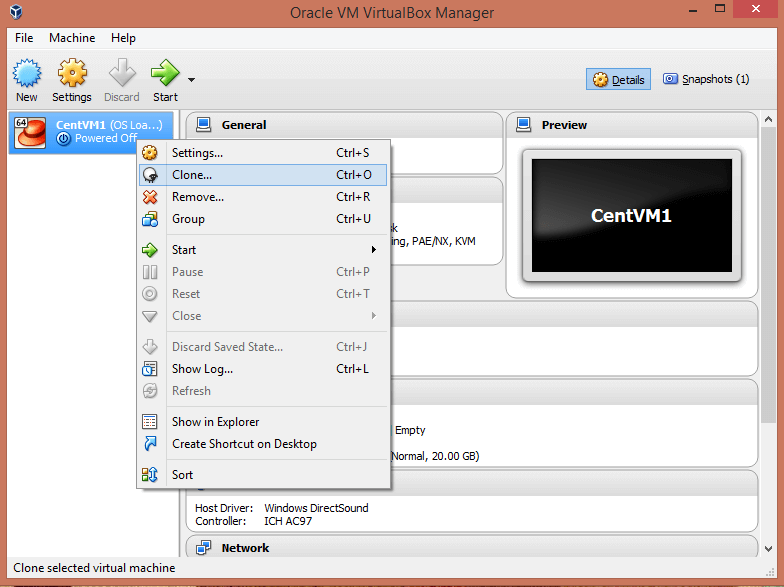
Task: Click the red X Remove icon
Action: [x=150, y=197]
